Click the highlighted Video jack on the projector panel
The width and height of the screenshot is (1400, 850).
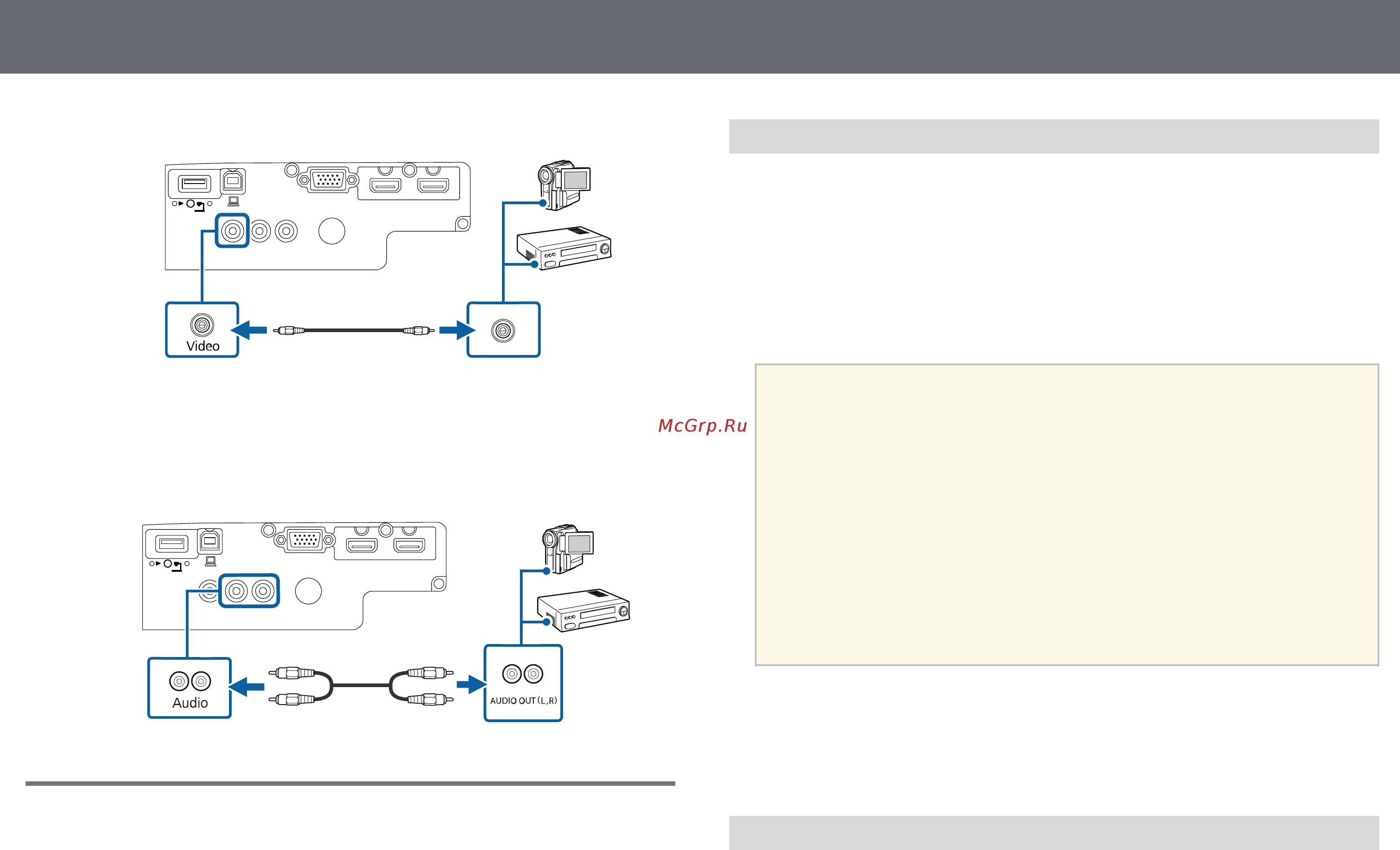tap(233, 231)
